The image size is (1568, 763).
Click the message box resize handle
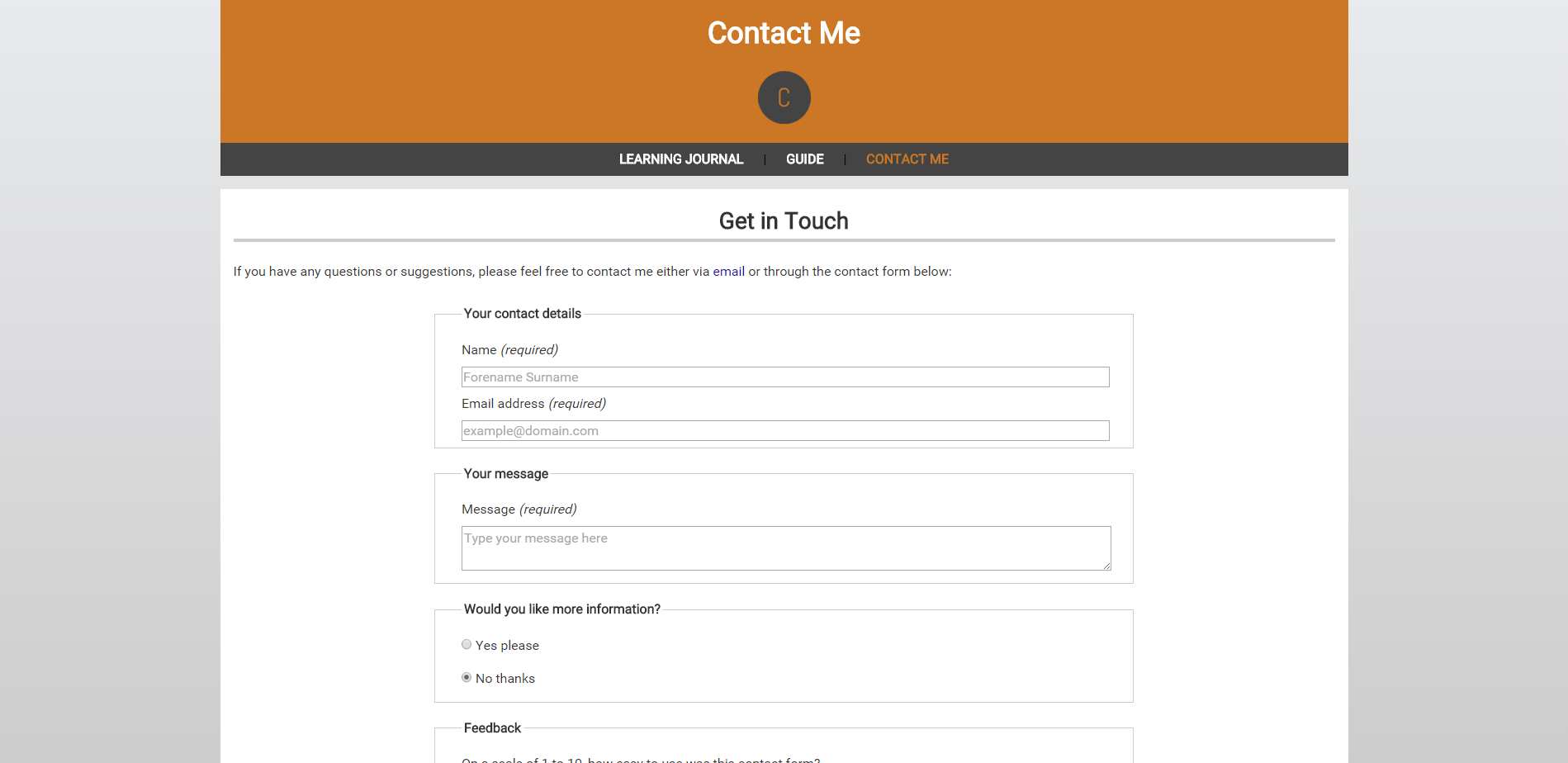coord(1106,566)
